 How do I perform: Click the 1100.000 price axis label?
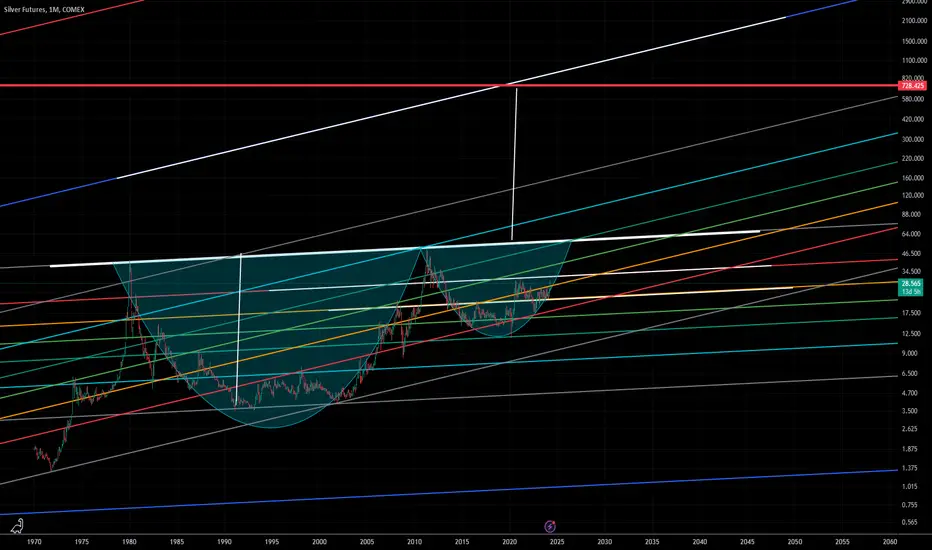(x=914, y=60)
